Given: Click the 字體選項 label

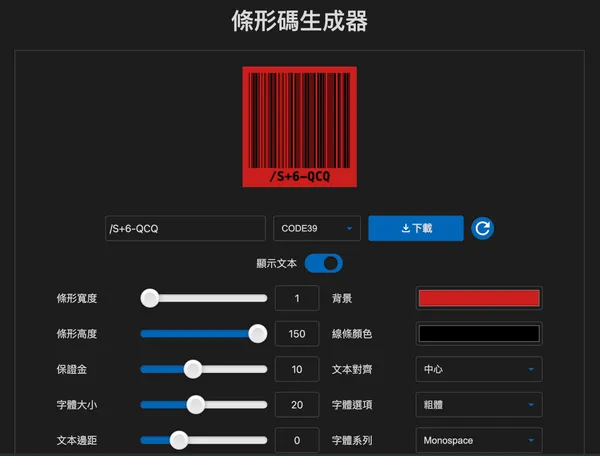Looking at the screenshot, I should point(352,405).
